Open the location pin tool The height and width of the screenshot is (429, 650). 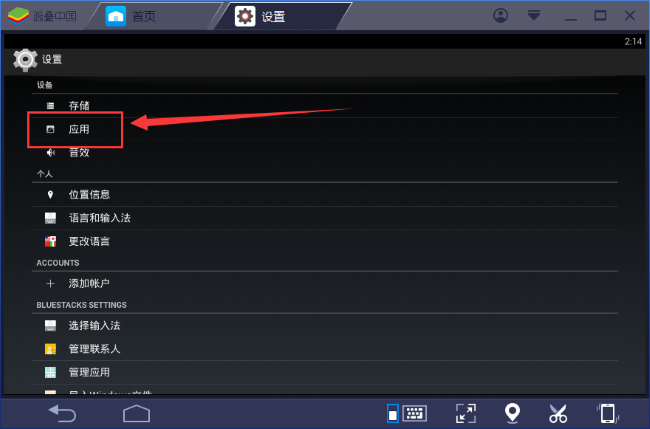[512, 413]
